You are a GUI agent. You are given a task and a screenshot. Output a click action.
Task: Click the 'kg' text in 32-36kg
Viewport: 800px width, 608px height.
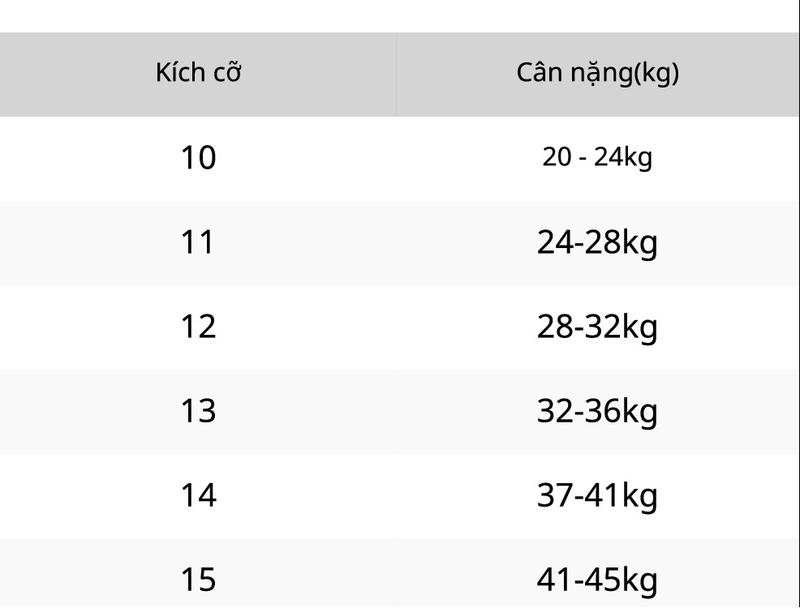click(x=639, y=412)
